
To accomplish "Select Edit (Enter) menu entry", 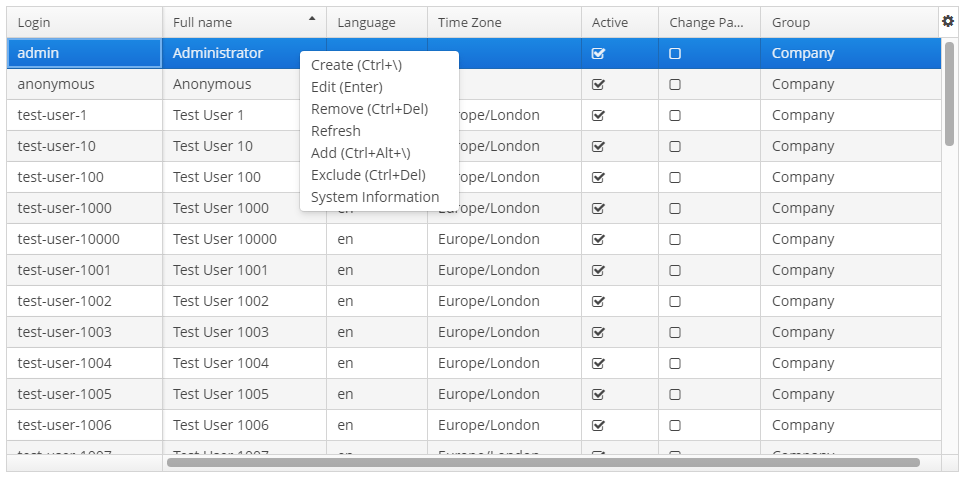I will [346, 87].
